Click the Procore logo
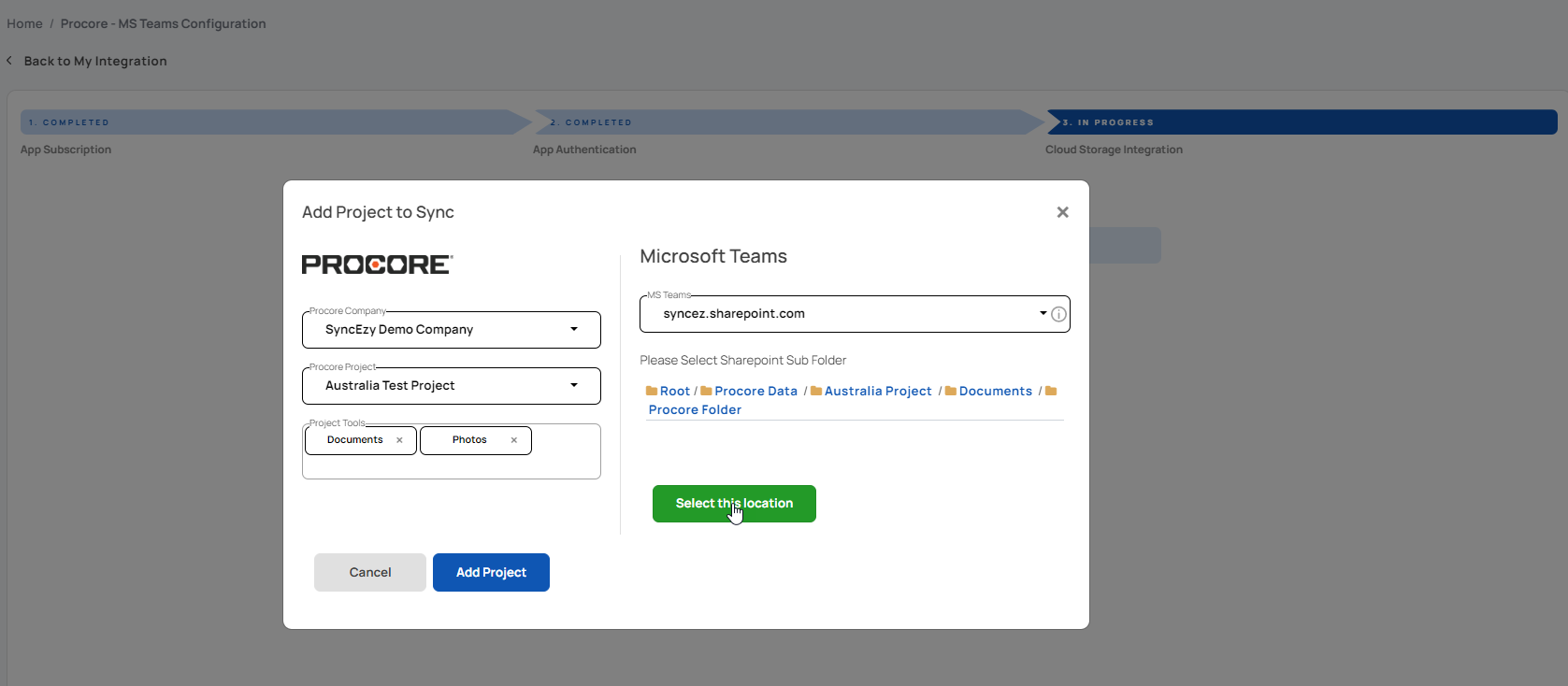Image resolution: width=1568 pixels, height=686 pixels. coord(377,264)
